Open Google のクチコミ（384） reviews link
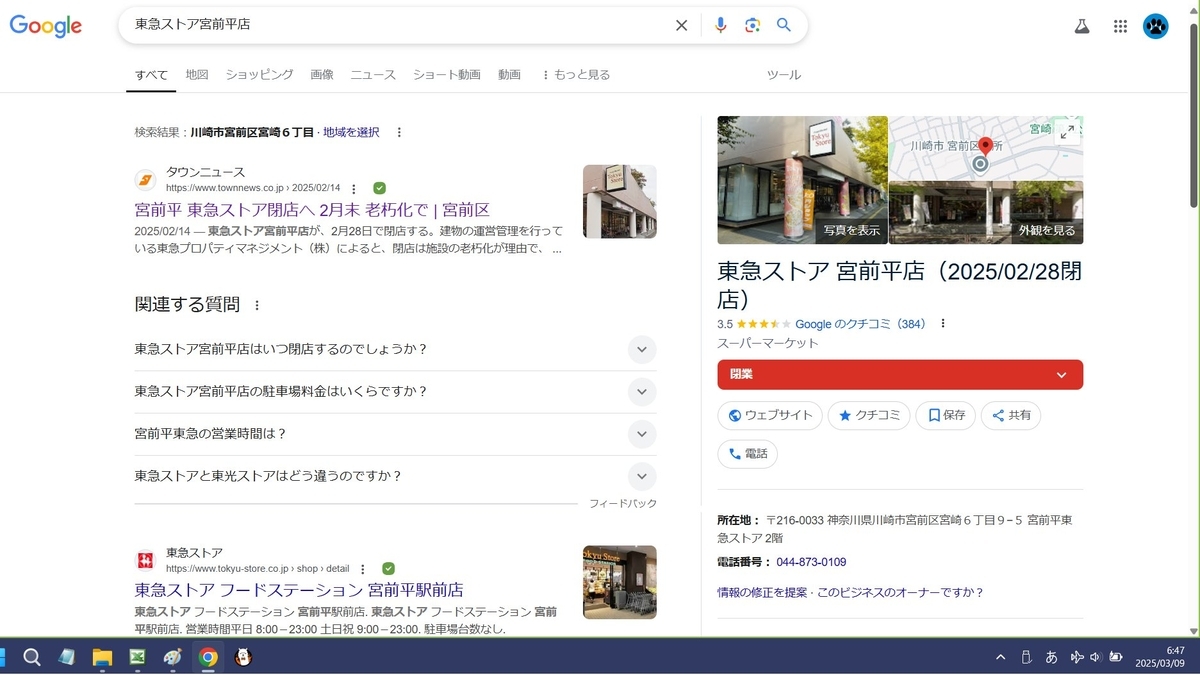Image resolution: width=1200 pixels, height=675 pixels. point(860,324)
